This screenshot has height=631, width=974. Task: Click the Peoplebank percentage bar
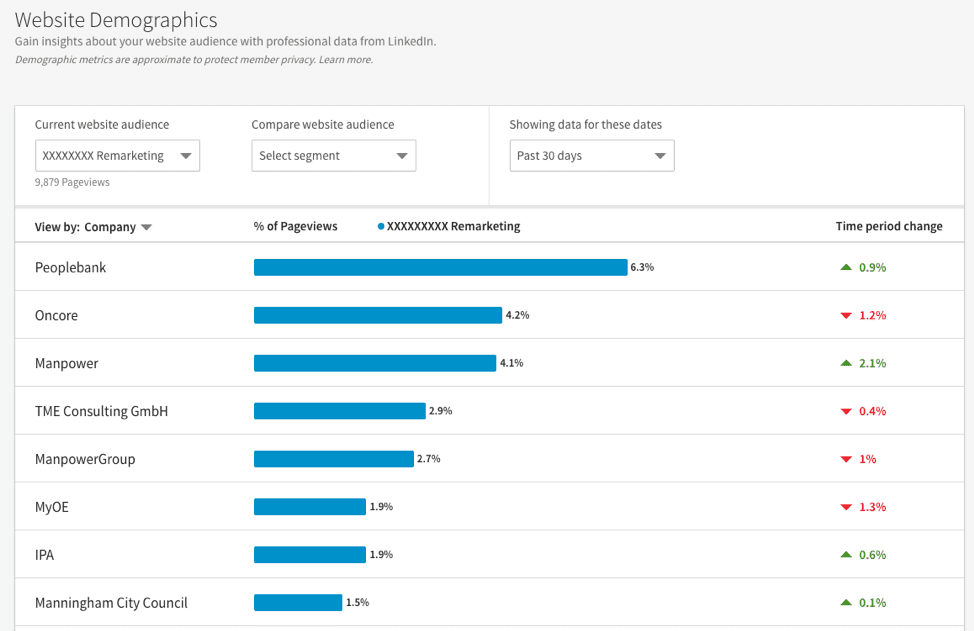[440, 267]
